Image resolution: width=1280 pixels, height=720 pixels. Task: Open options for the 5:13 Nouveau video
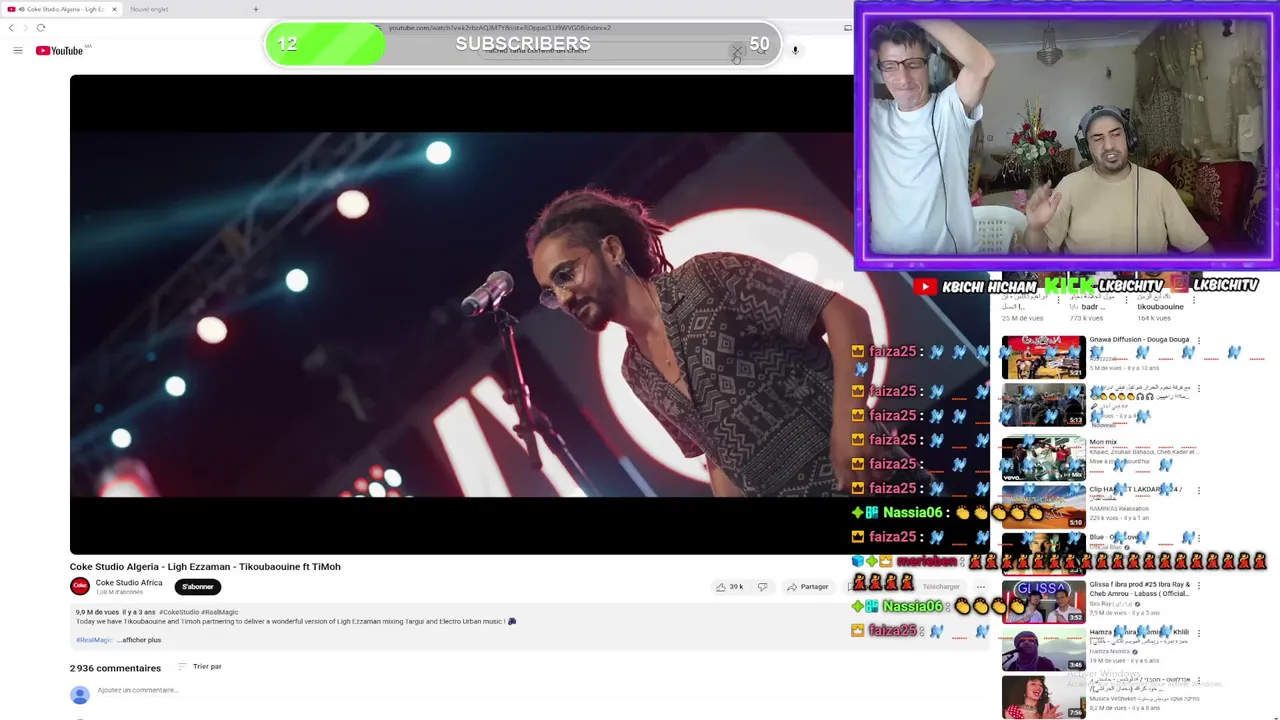click(x=1199, y=389)
